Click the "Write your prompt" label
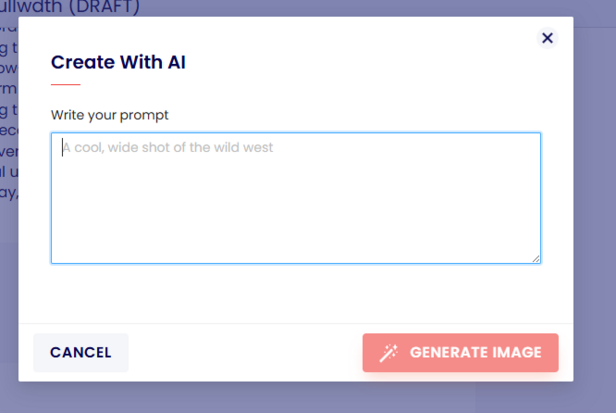This screenshot has width=616, height=413. (110, 115)
